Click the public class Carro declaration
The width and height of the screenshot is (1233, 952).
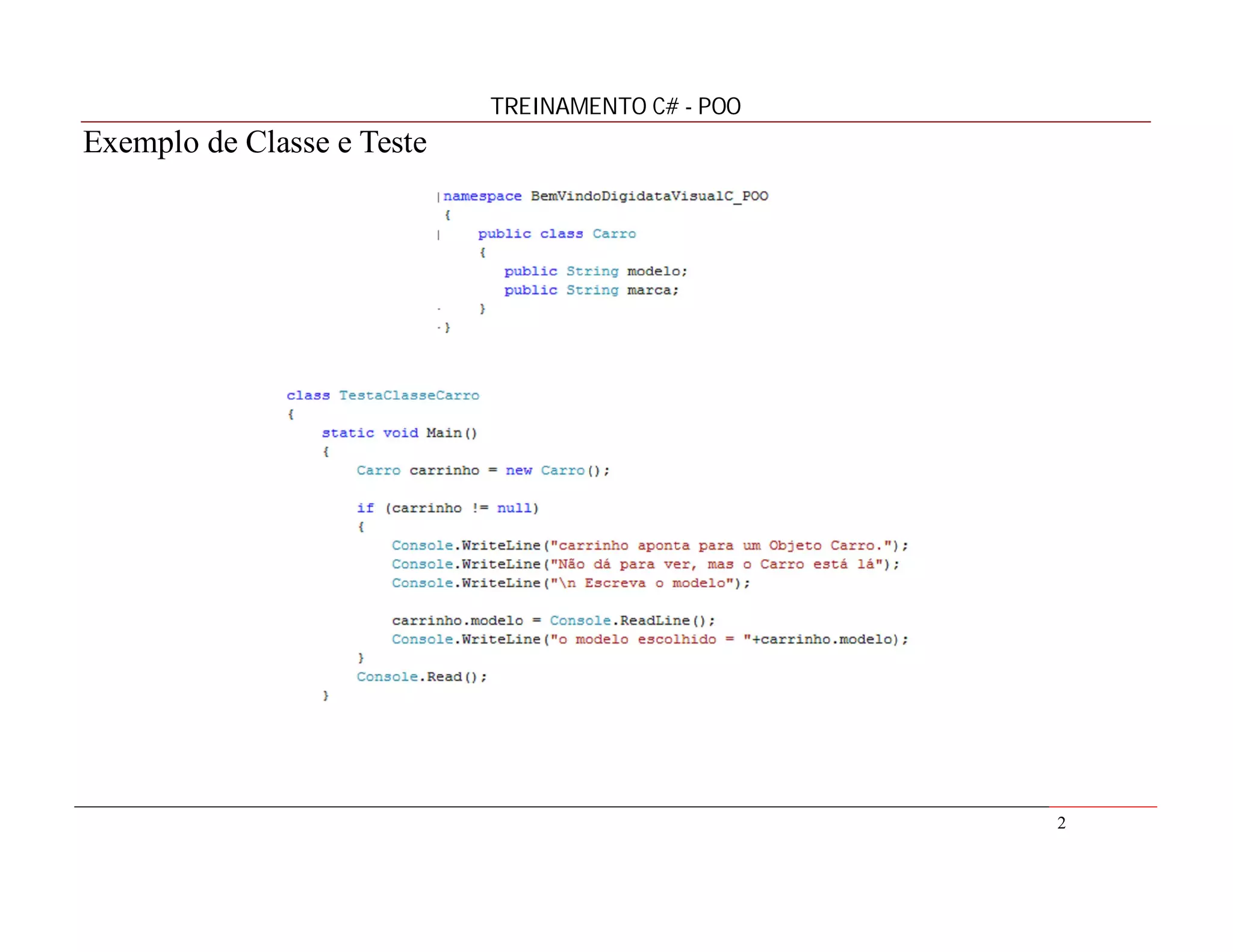point(556,233)
